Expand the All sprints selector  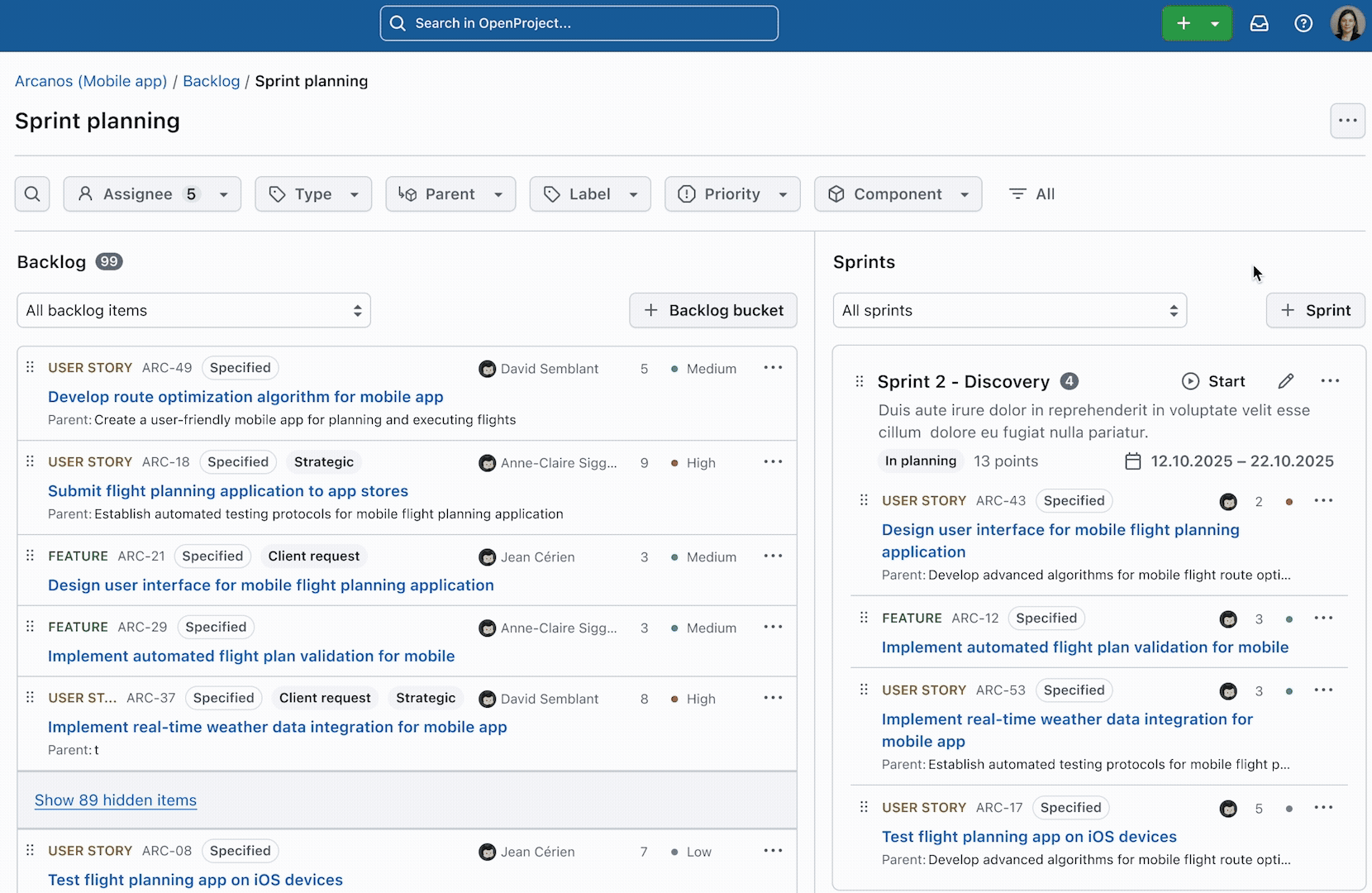pyautogui.click(x=1009, y=310)
